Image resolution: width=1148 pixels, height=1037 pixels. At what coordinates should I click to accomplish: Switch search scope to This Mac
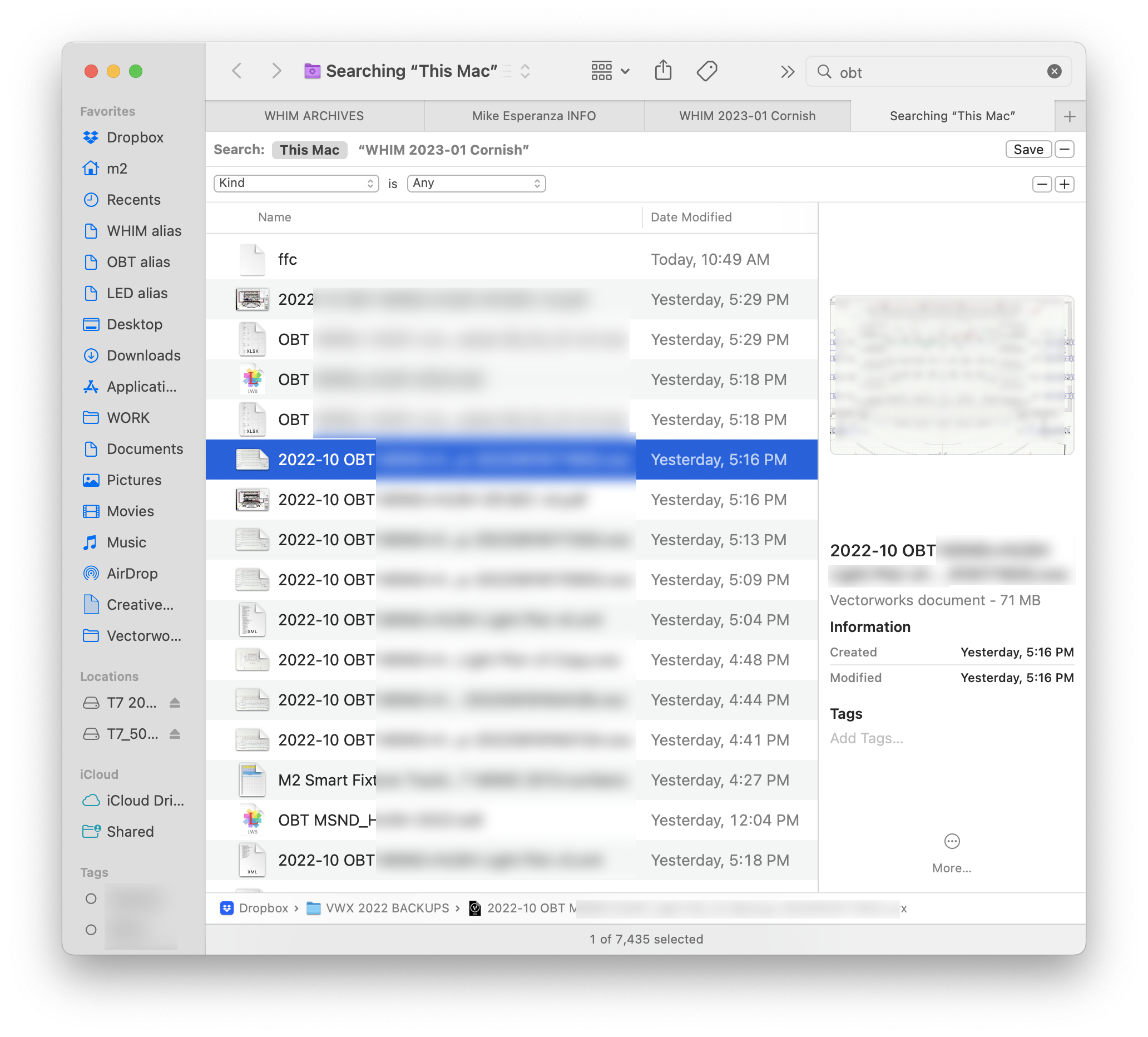(x=308, y=150)
